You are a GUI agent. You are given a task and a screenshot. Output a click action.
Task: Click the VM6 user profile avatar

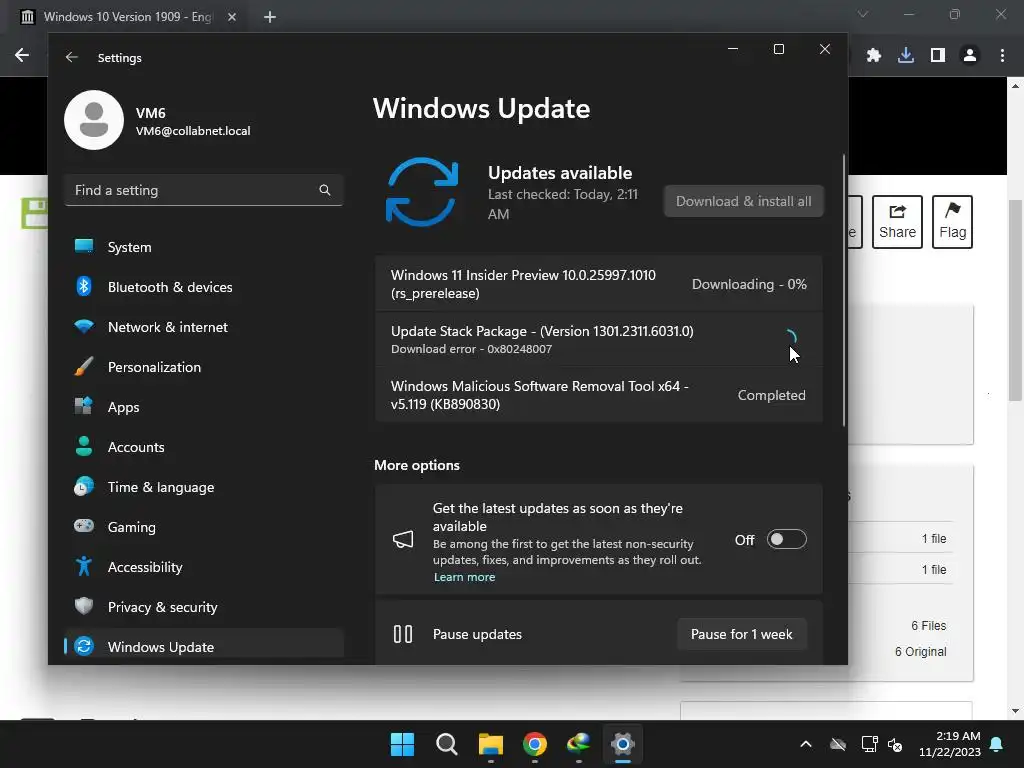click(x=94, y=120)
